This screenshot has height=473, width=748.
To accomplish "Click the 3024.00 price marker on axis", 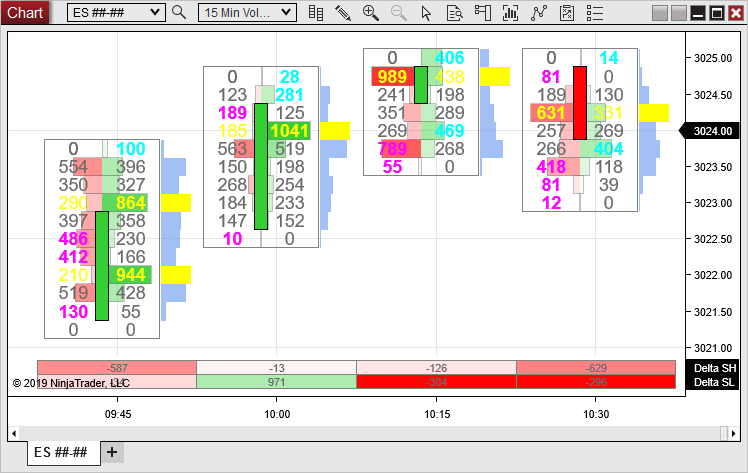I will [x=714, y=130].
